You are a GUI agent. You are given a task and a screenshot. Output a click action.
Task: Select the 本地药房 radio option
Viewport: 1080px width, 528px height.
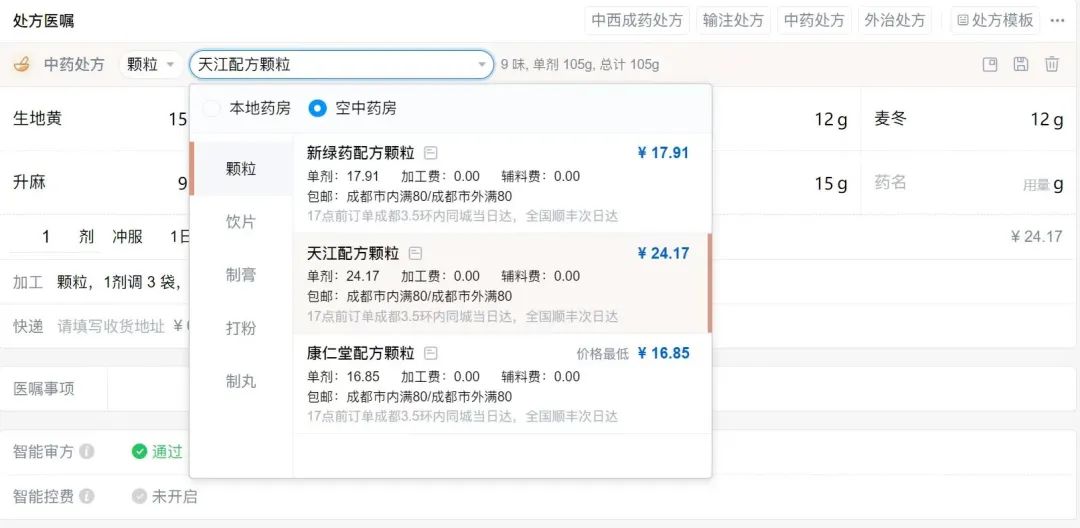click(x=211, y=108)
